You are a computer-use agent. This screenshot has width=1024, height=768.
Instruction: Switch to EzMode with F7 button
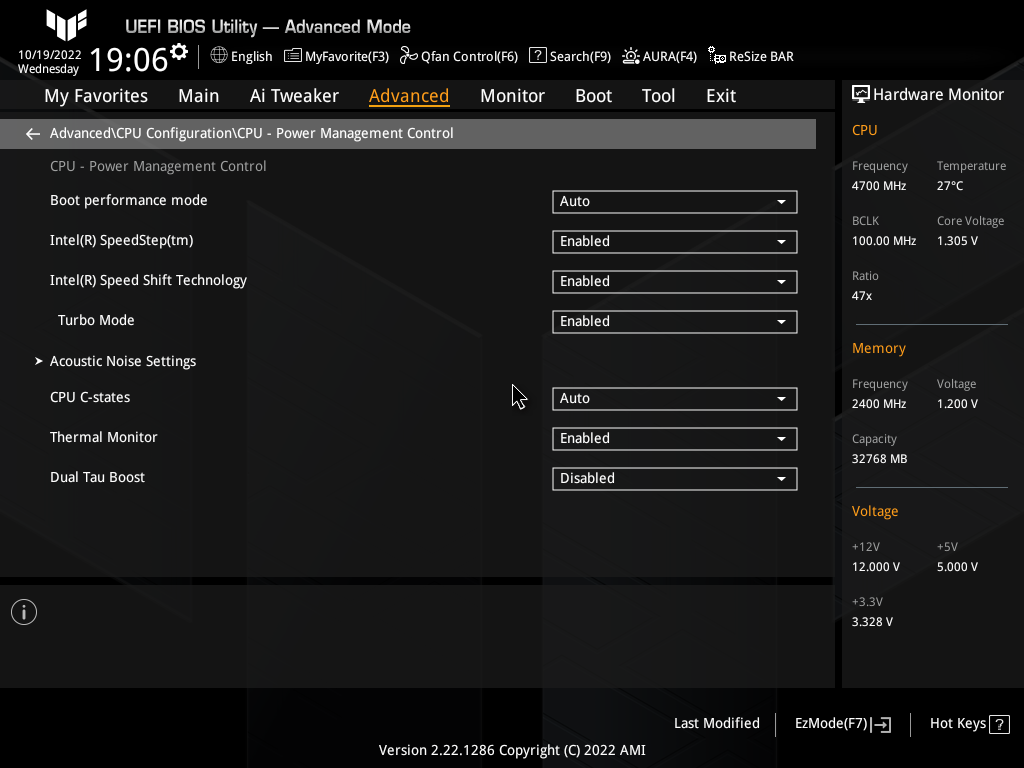tap(841, 723)
